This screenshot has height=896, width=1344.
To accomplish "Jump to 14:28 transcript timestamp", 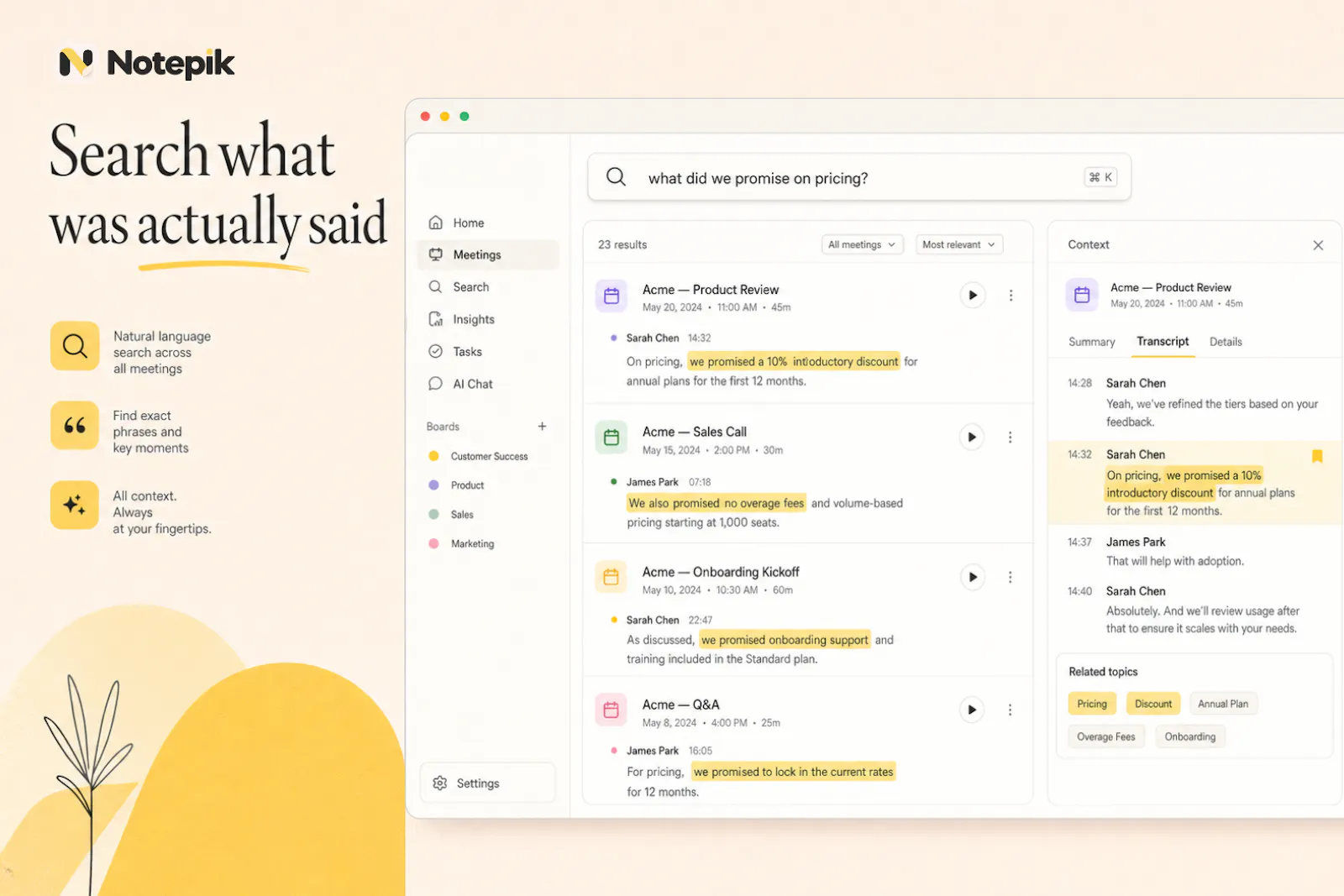I will (1079, 383).
